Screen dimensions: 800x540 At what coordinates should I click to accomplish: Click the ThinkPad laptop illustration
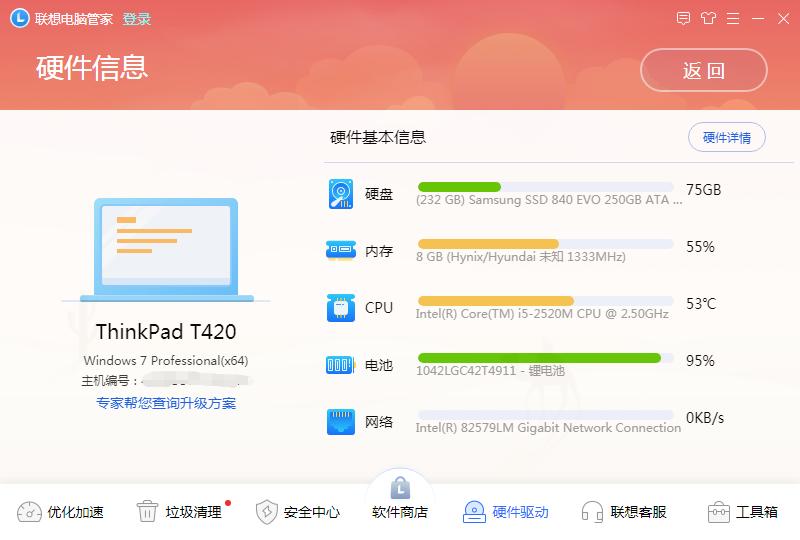click(166, 250)
